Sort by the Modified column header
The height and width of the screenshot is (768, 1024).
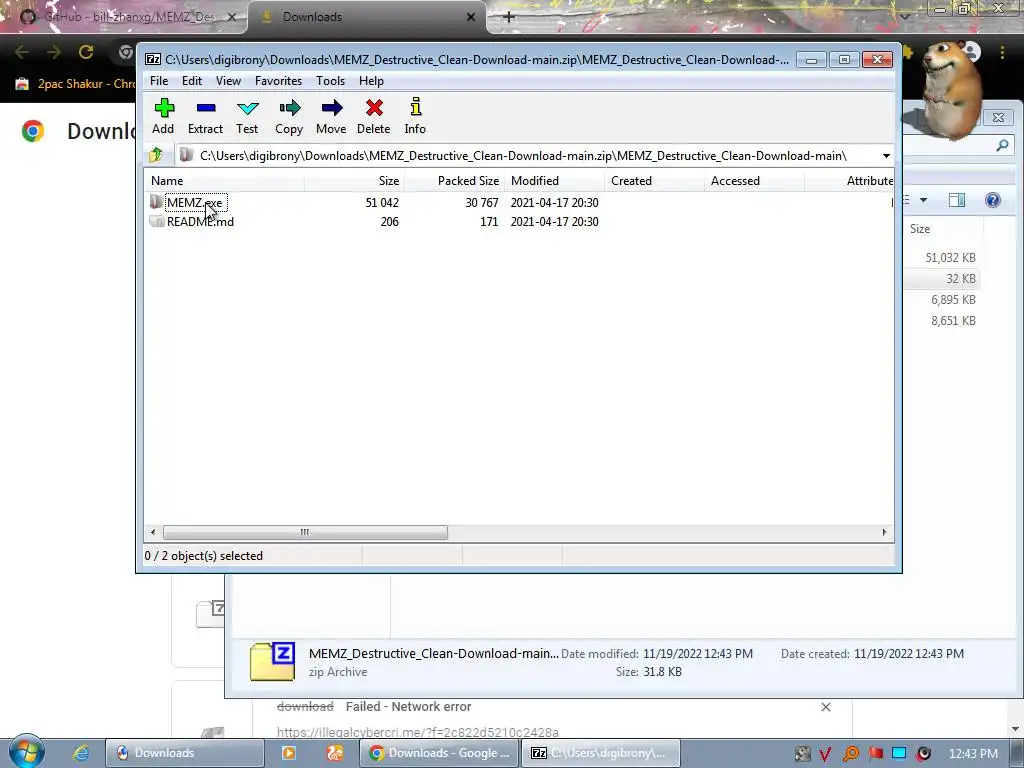click(554, 181)
